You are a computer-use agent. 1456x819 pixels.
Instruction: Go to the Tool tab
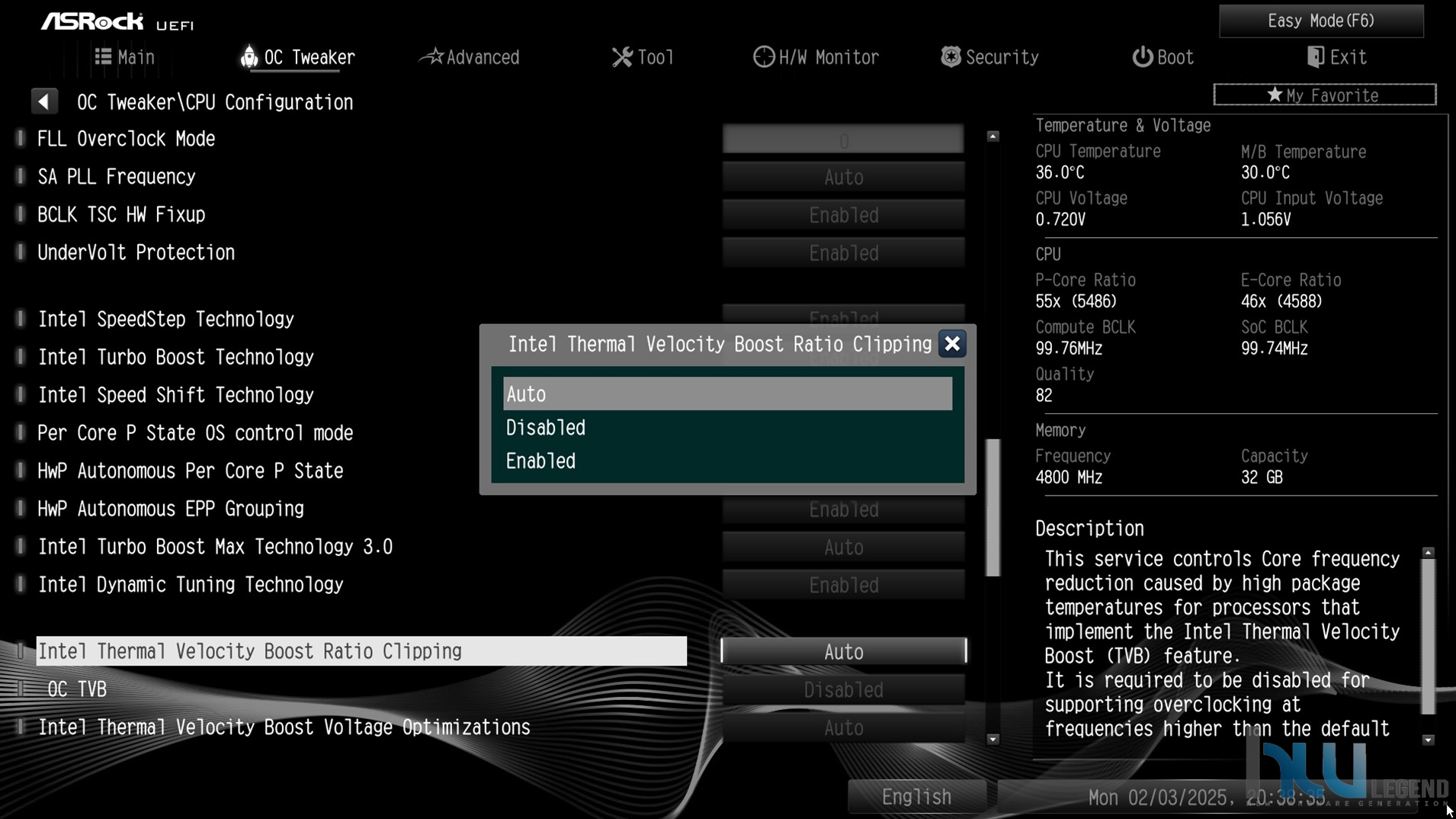tap(643, 57)
